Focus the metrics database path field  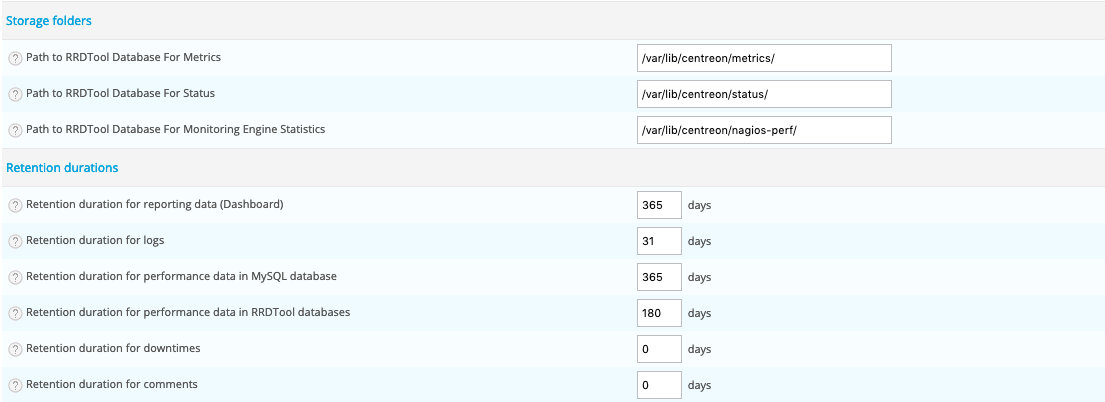point(764,58)
